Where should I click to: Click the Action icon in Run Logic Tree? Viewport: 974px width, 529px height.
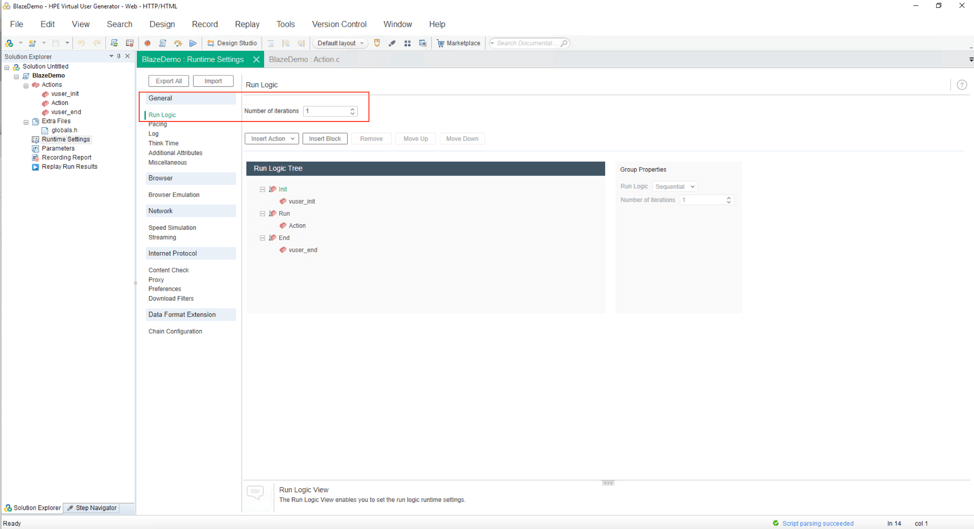pos(283,225)
